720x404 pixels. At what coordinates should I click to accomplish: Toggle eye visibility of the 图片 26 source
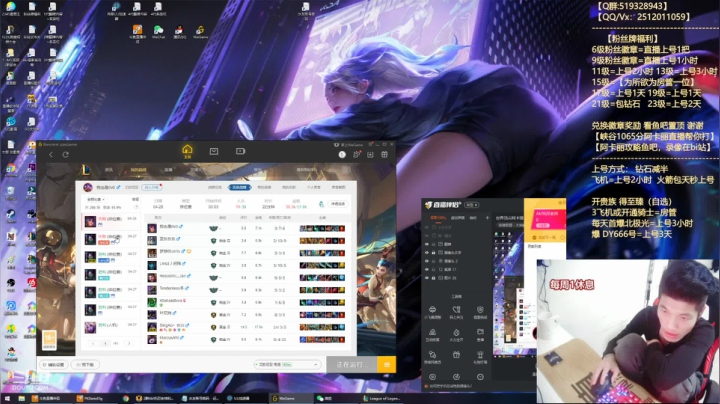tap(427, 278)
